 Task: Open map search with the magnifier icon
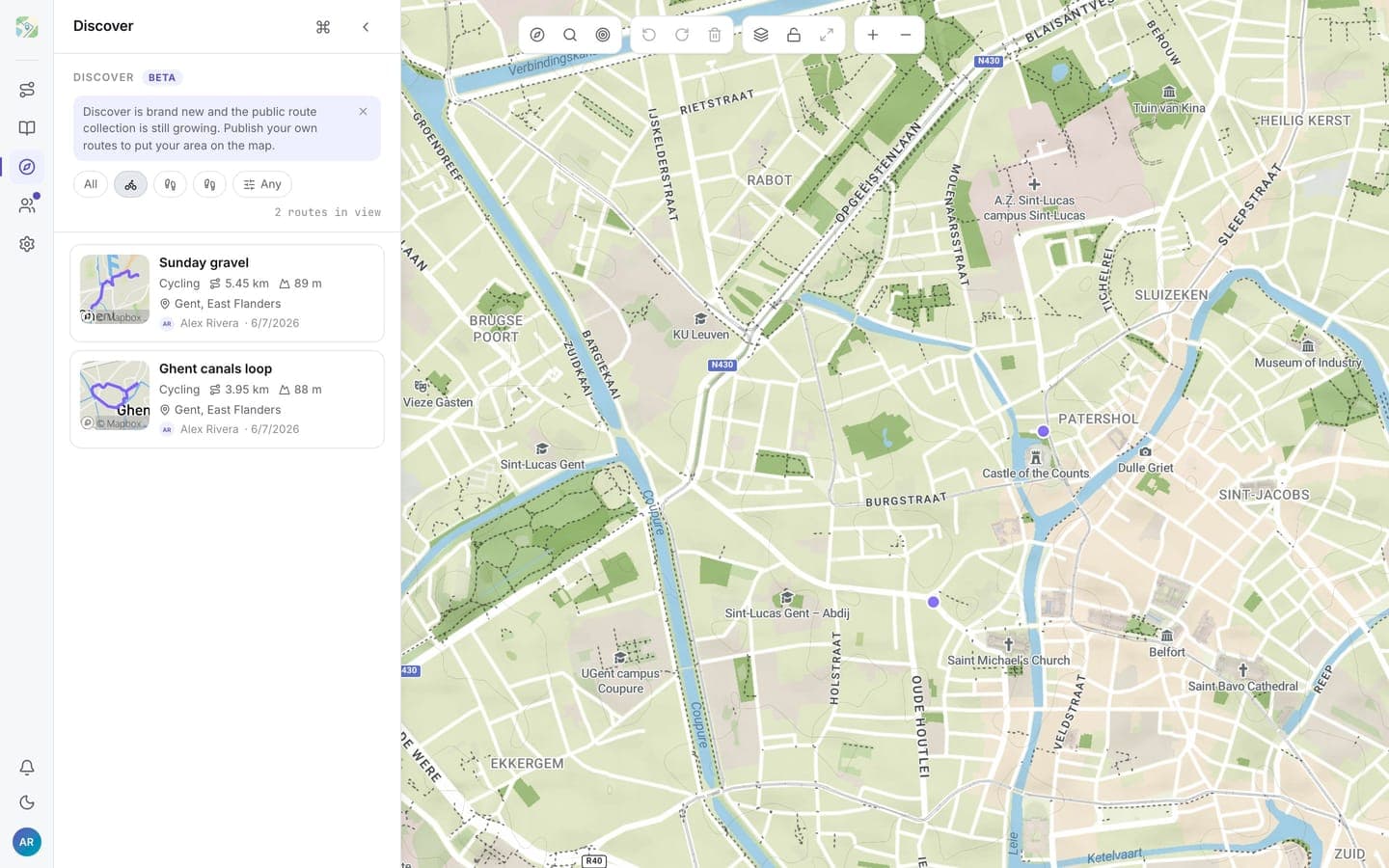tap(570, 35)
